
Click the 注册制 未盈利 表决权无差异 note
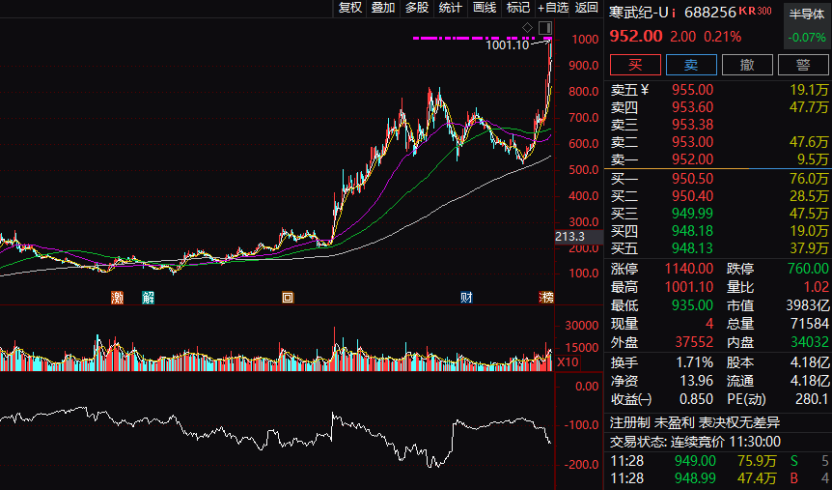tap(695, 423)
